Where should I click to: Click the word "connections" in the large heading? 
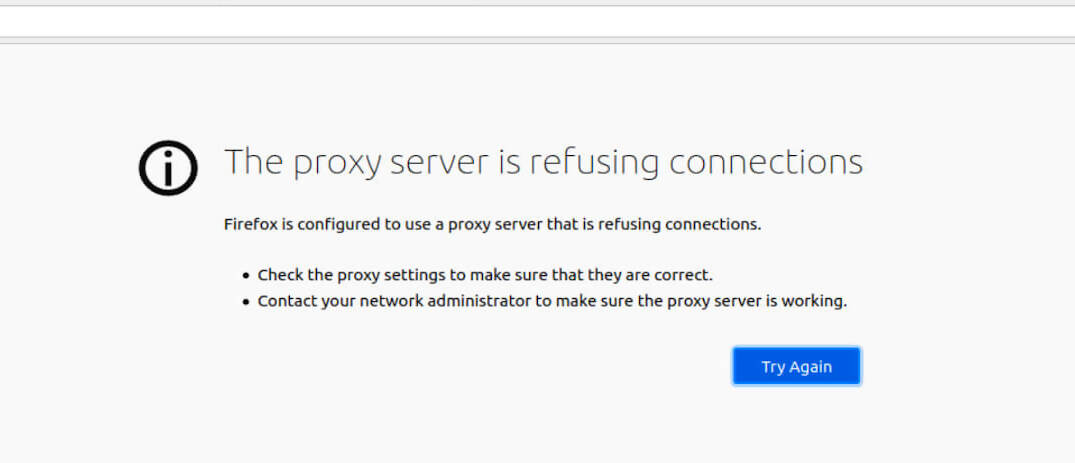click(x=765, y=161)
